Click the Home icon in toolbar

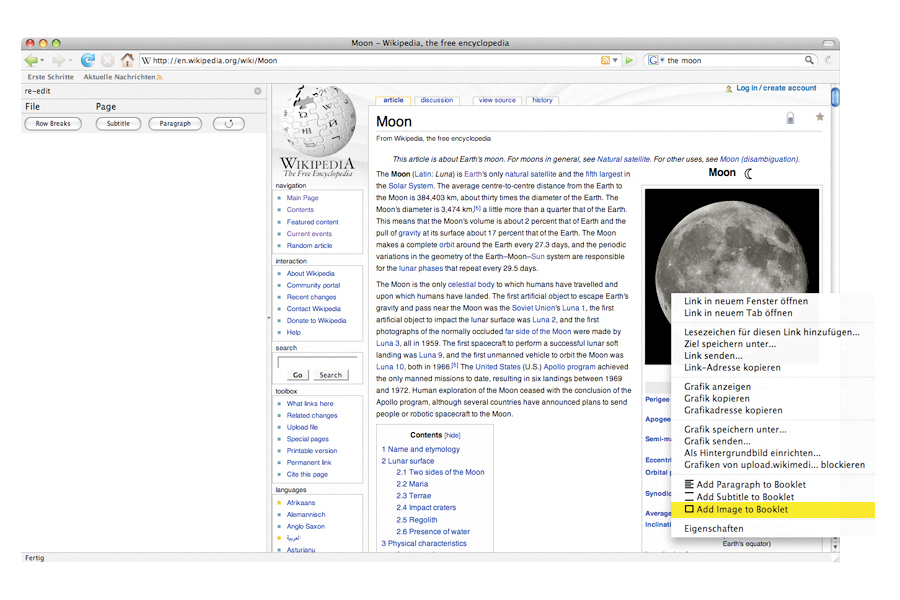point(127,61)
